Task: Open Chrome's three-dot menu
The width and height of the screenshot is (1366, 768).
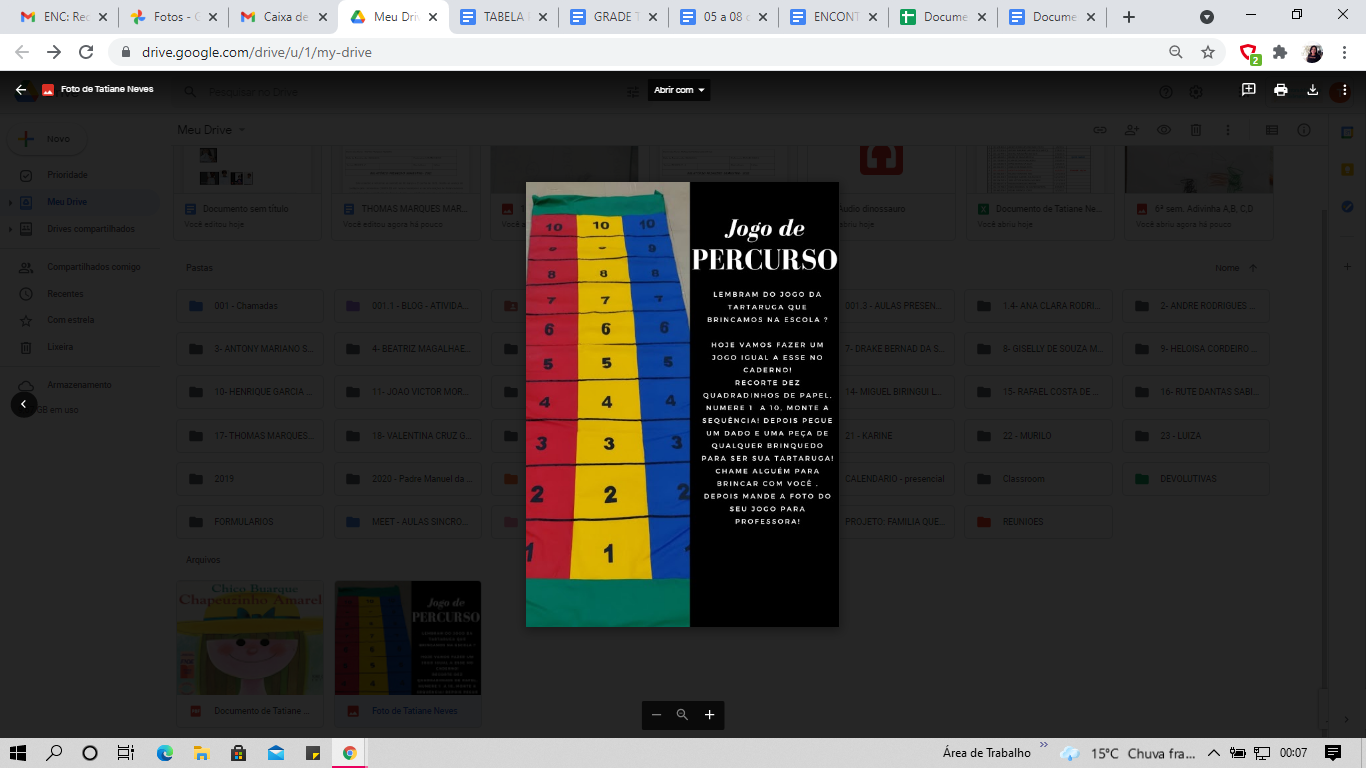Action: [x=1345, y=52]
